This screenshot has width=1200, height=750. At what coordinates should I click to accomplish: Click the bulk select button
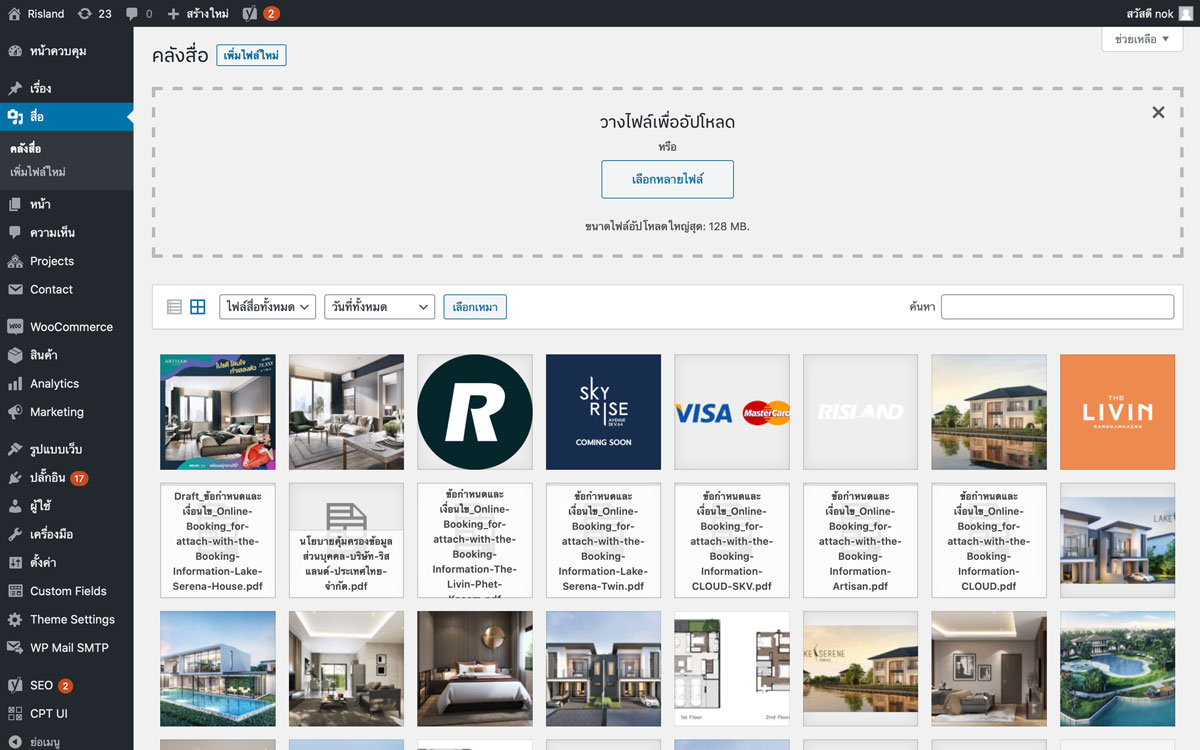475,307
